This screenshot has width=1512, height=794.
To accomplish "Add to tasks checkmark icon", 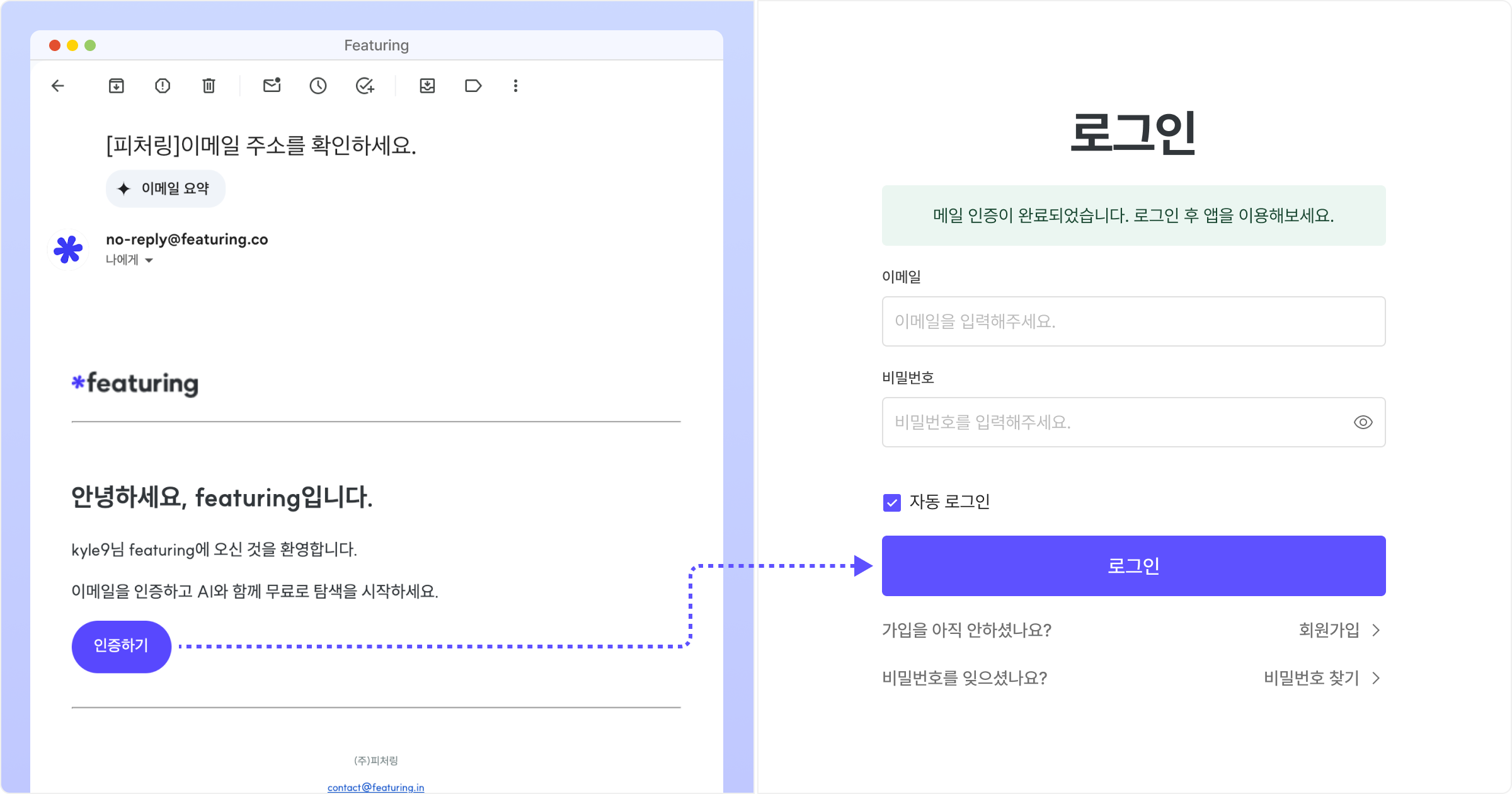I will [x=365, y=86].
